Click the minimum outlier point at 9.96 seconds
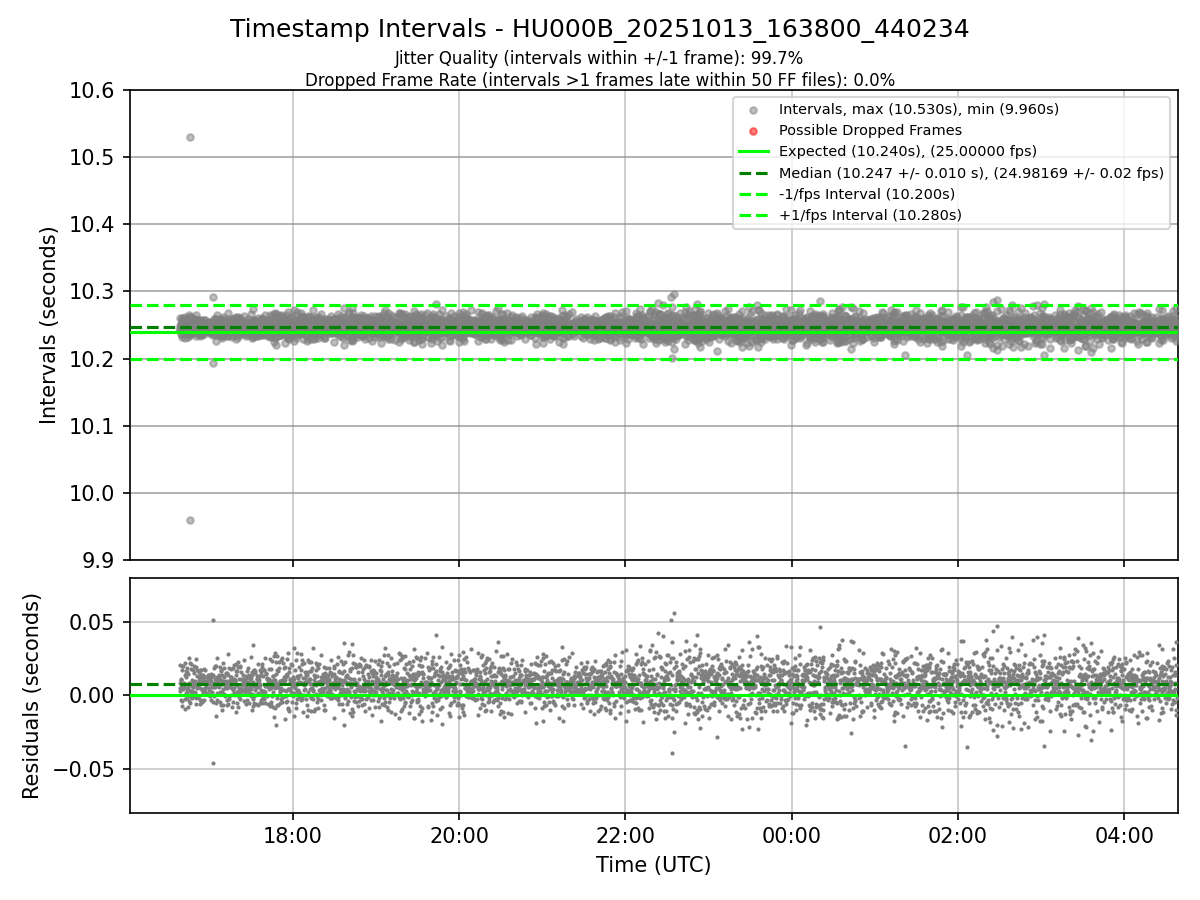Image resolution: width=1200 pixels, height=900 pixels. pyautogui.click(x=190, y=520)
